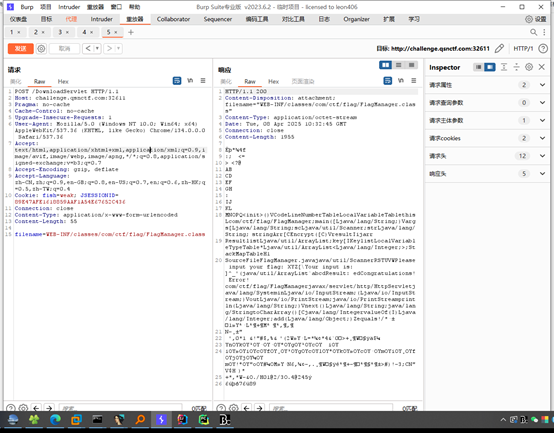Go to next match in request search
Screen dimensions: 554x433
(49, 408)
